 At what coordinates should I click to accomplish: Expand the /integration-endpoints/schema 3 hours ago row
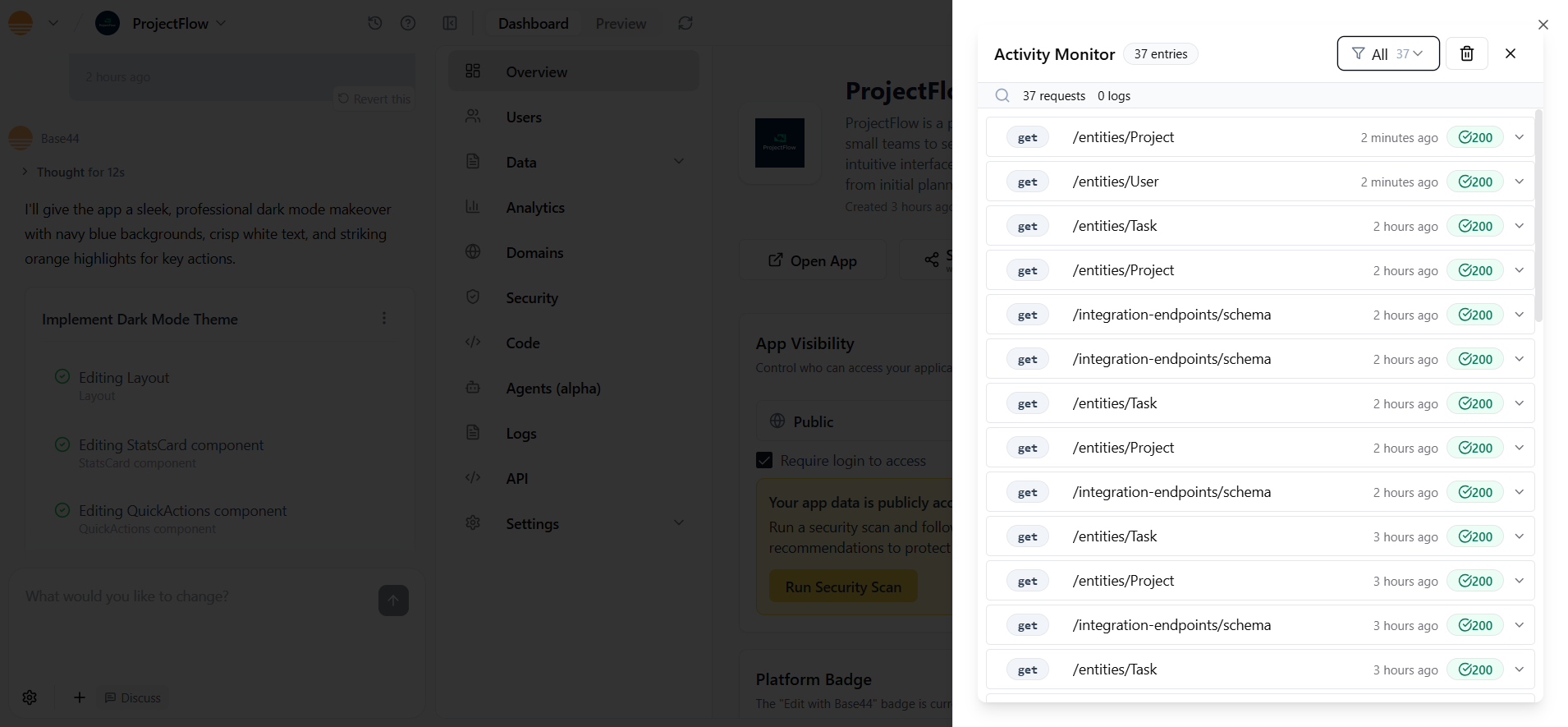[1260, 625]
